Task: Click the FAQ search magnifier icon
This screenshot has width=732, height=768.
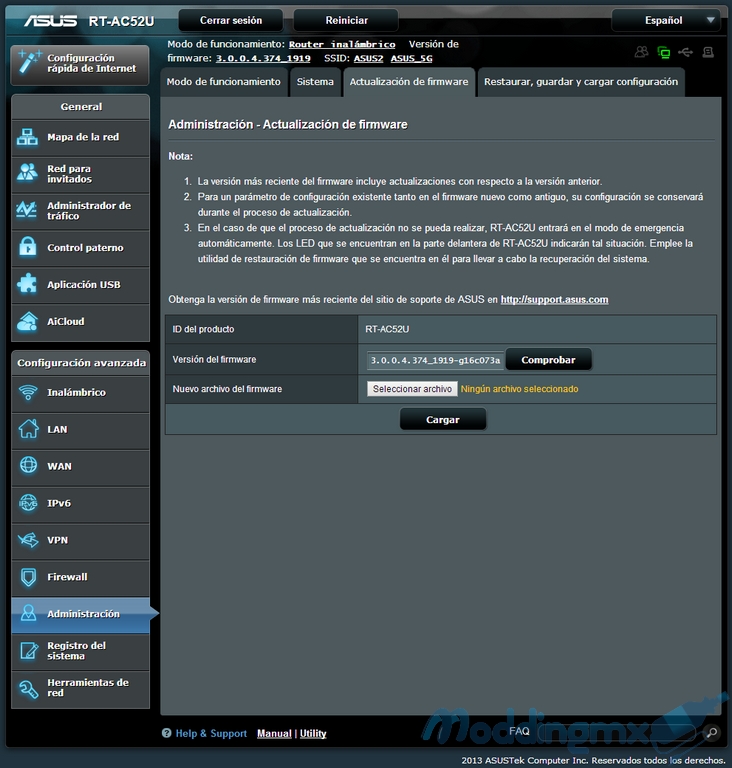Action: [711, 732]
